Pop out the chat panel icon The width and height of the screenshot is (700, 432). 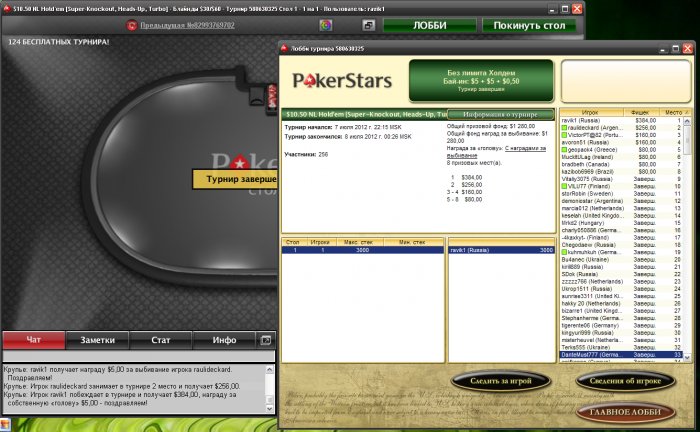tap(266, 340)
